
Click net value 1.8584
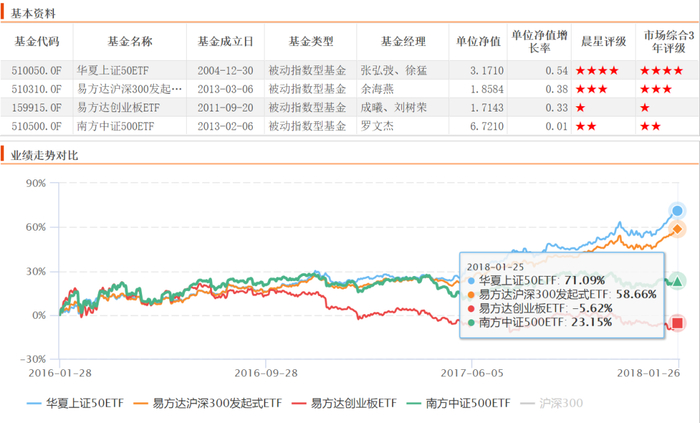[487, 89]
